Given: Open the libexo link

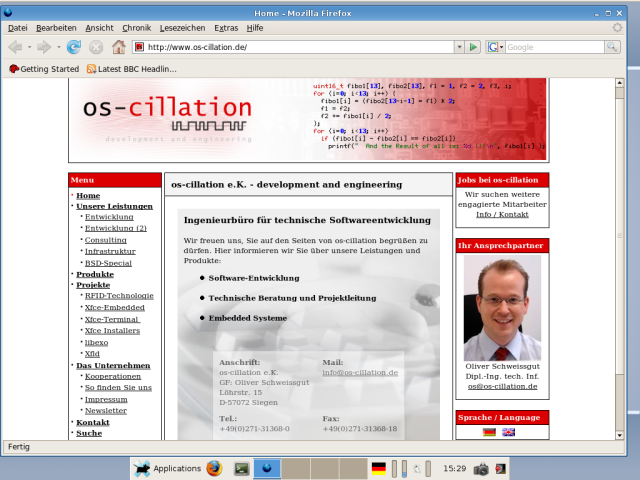Looking at the screenshot, I should (96, 342).
